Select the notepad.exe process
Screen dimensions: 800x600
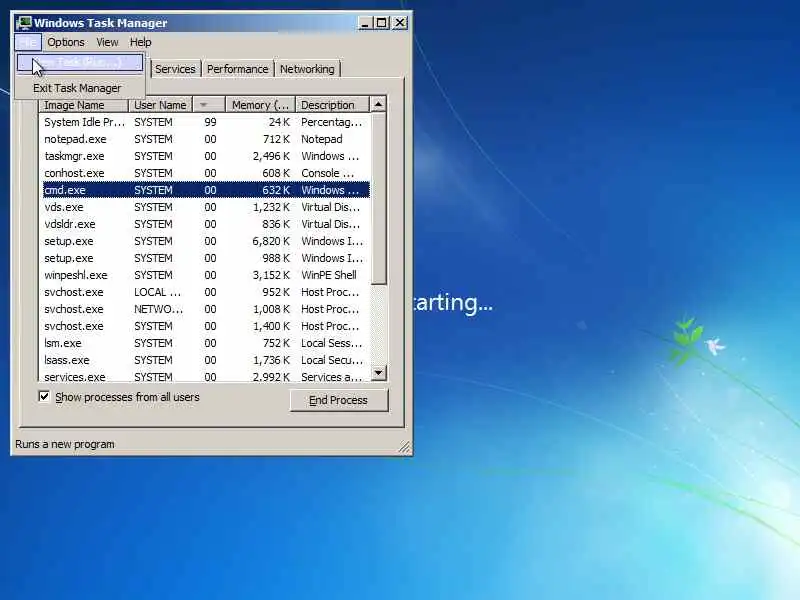pos(206,139)
